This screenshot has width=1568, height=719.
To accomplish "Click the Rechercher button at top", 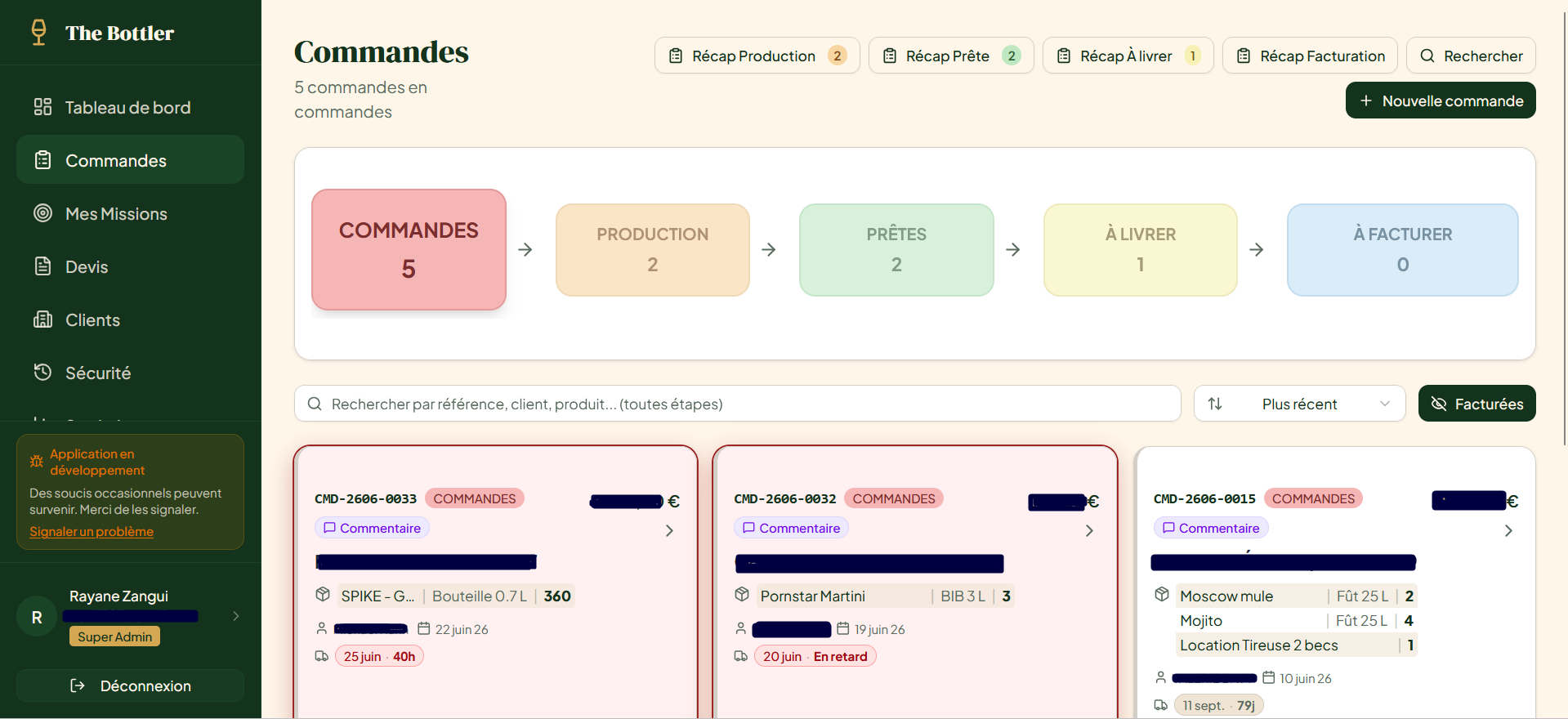I will point(1471,56).
